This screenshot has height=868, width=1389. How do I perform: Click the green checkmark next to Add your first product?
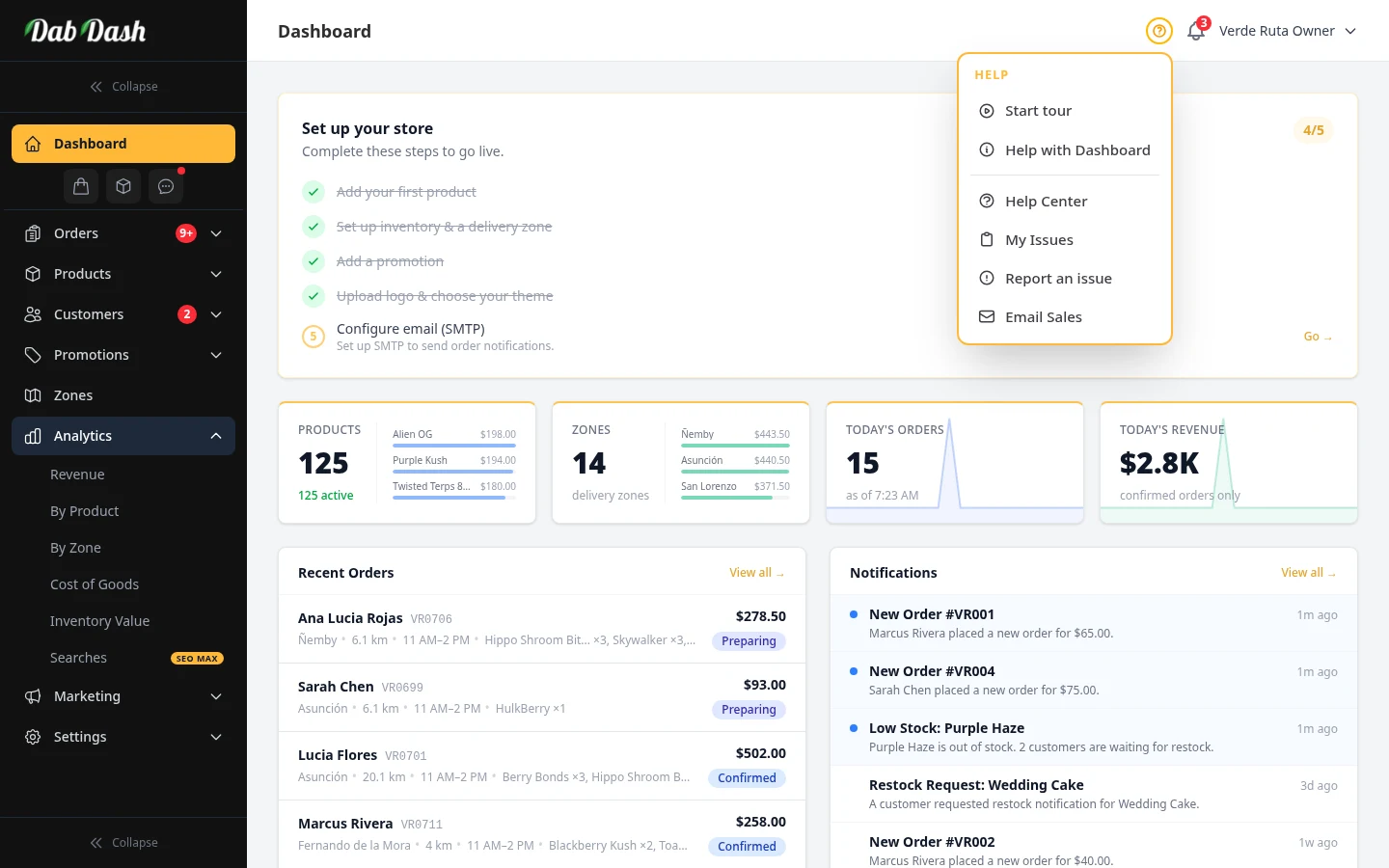(313, 192)
